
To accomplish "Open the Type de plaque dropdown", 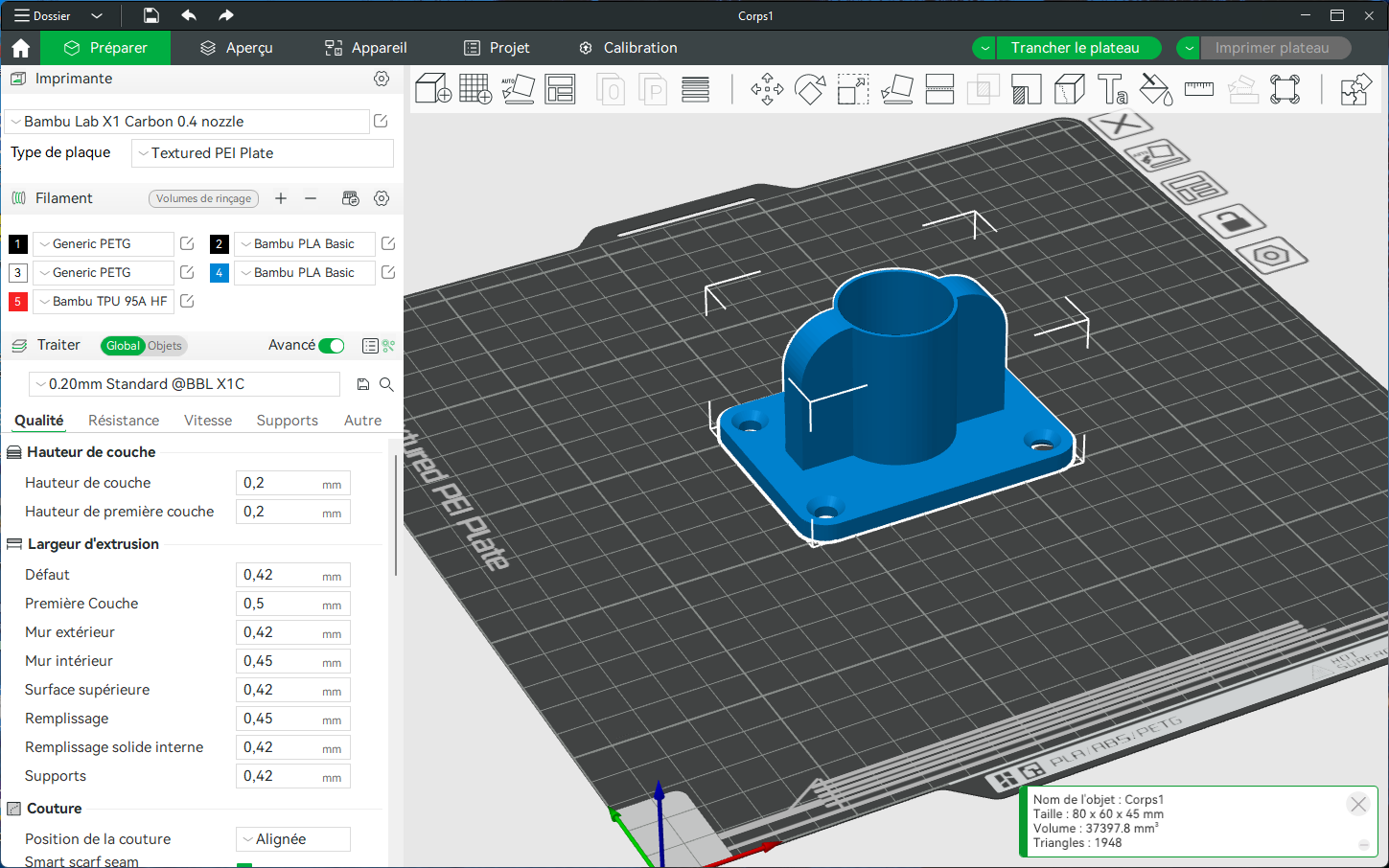I will click(x=263, y=153).
